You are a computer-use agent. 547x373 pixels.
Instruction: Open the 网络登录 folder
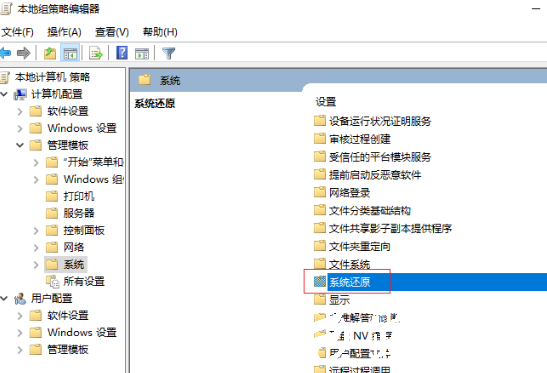(x=350, y=193)
